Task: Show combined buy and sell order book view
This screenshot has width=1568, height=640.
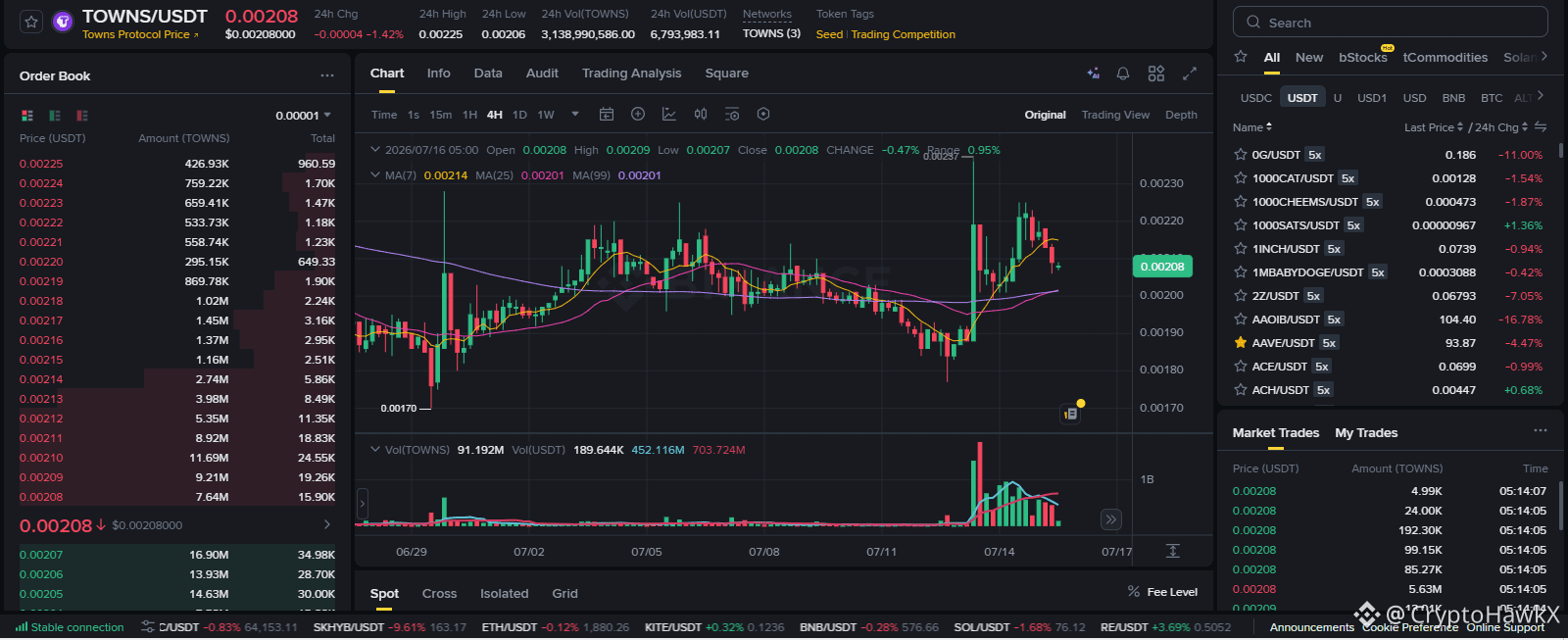Action: [27, 116]
